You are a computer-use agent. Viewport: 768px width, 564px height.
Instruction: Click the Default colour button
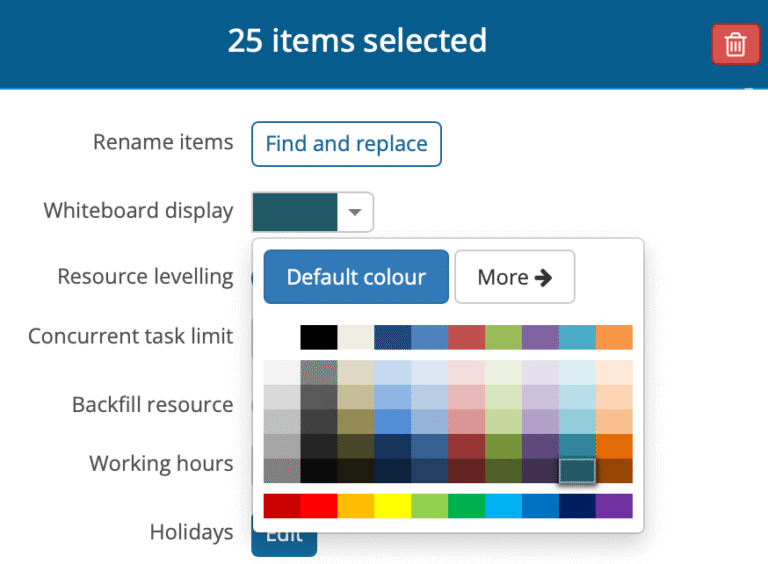[x=356, y=277]
